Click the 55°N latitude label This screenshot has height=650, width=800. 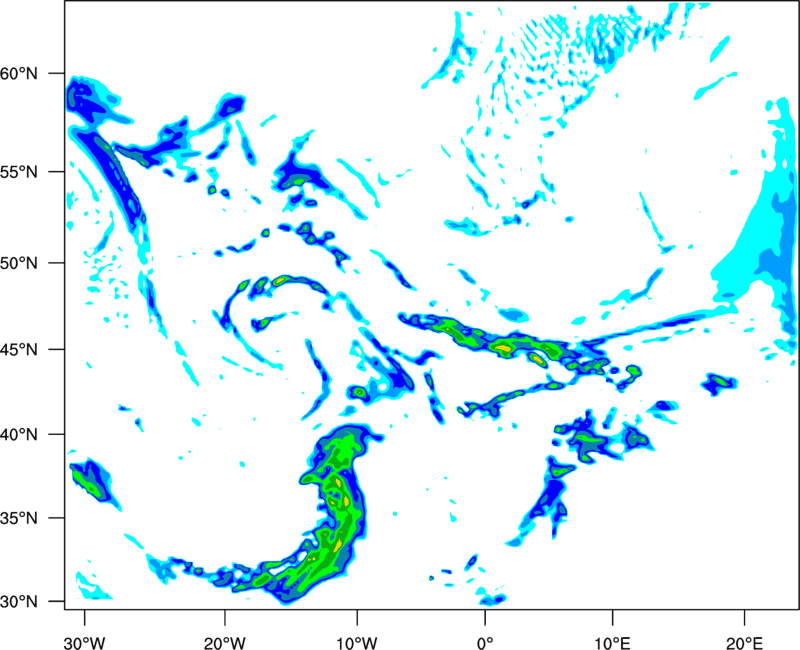coord(19,172)
